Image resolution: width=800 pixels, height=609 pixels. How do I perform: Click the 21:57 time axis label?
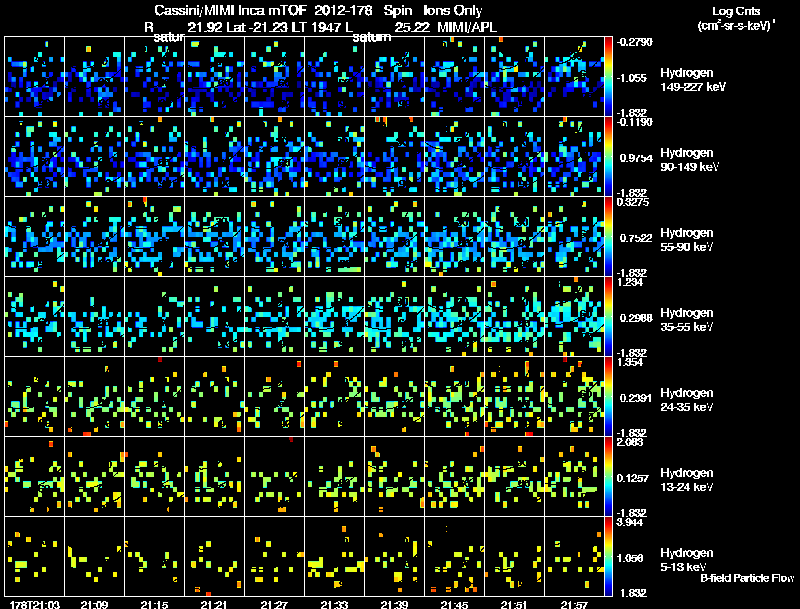pyautogui.click(x=574, y=604)
